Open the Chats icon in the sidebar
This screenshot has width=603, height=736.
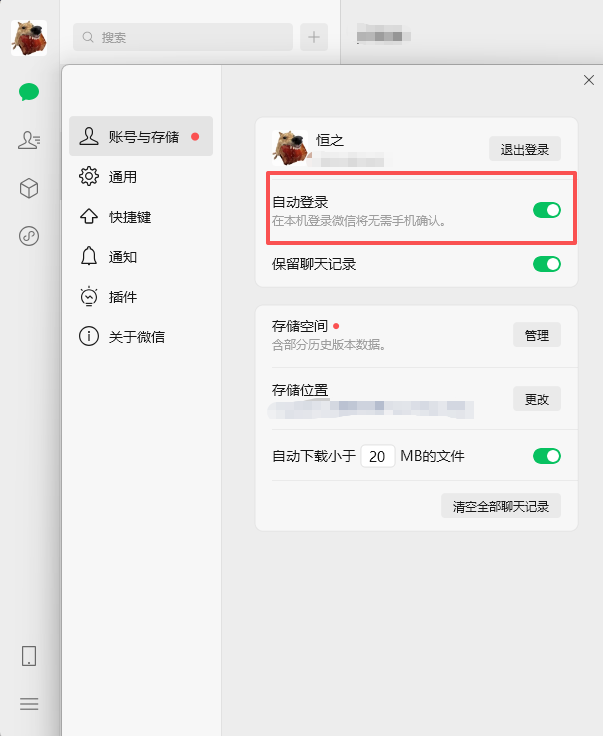point(29,92)
